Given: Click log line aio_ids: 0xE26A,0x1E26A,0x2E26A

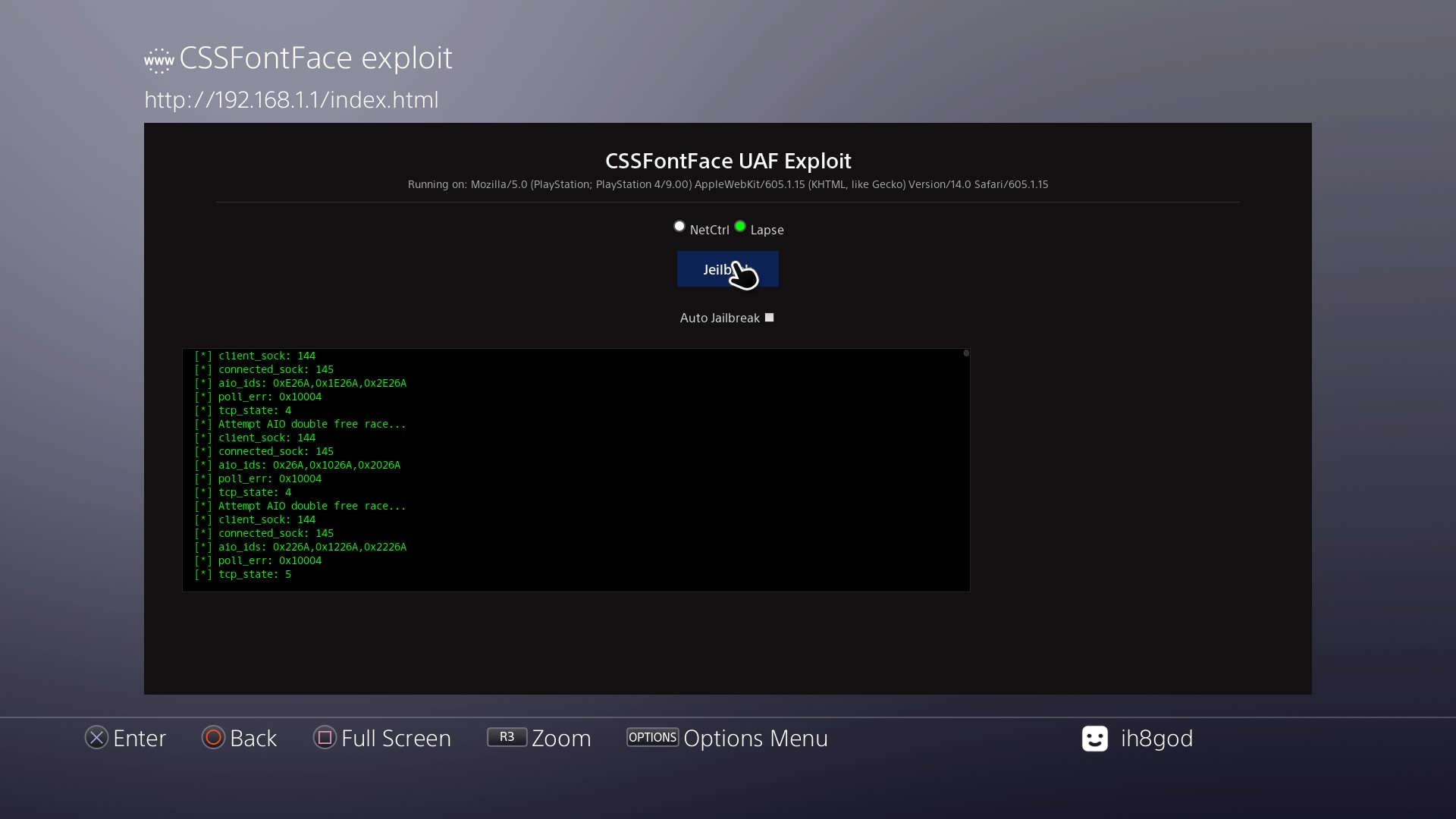Looking at the screenshot, I should (x=300, y=383).
